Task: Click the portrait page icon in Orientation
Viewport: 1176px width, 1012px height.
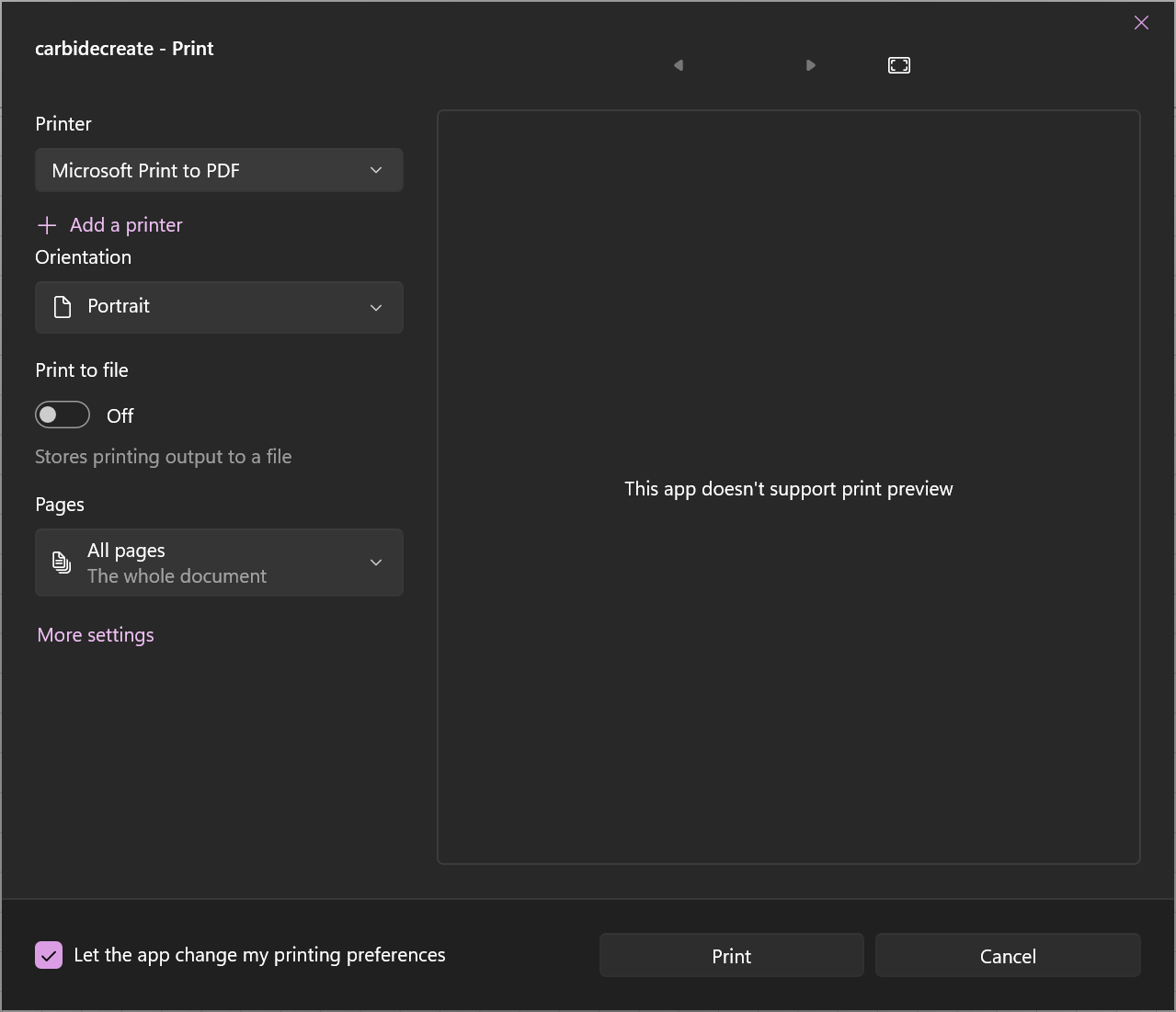Action: (x=63, y=307)
